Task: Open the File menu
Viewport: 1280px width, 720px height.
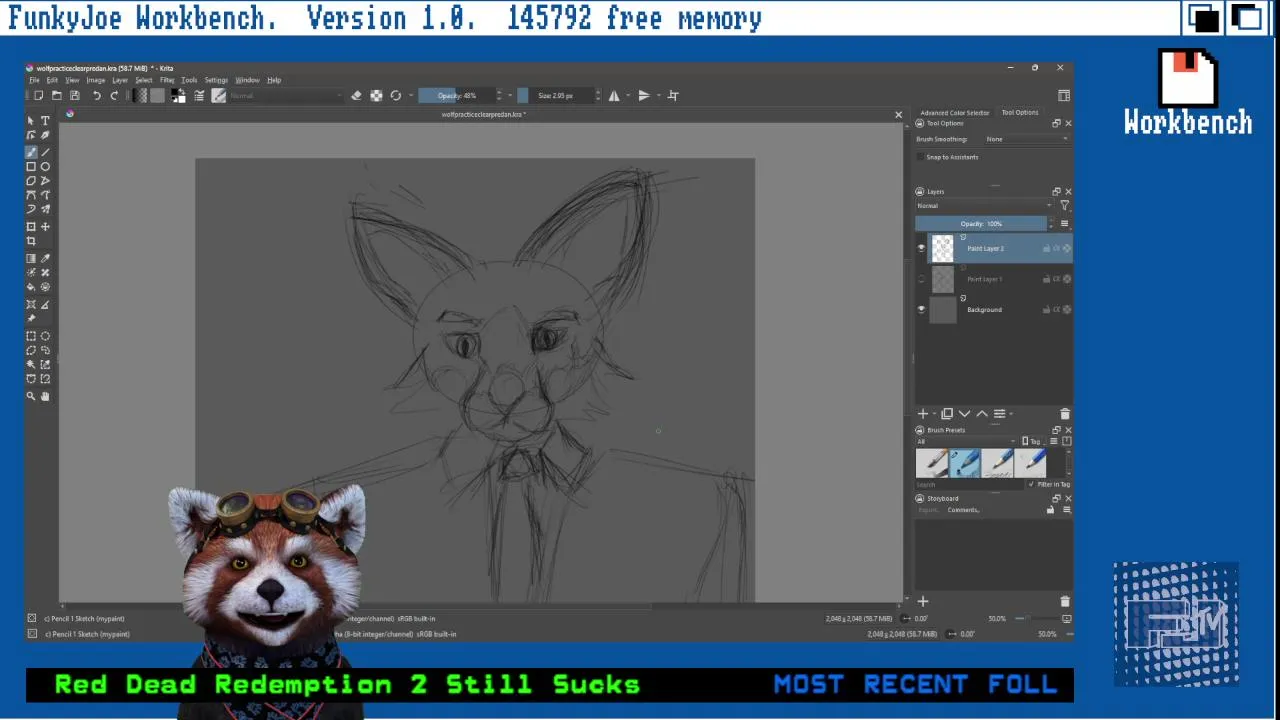Action: 34,80
